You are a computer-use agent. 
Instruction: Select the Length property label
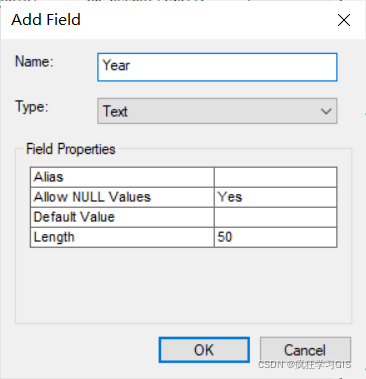tap(54, 237)
